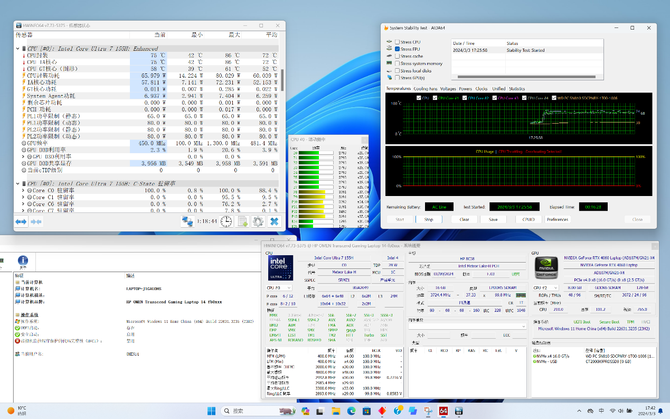Switch to the Voltages tab
This screenshot has width=670, height=419.
448,89
